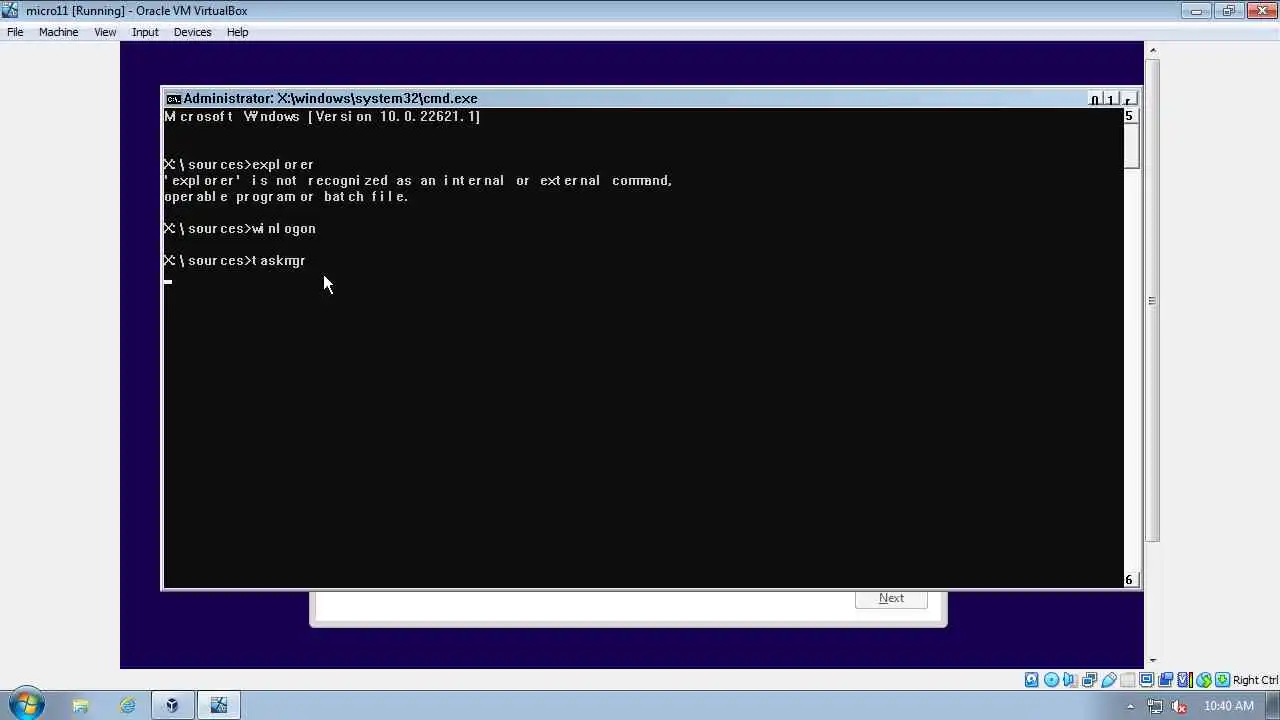Click the VM view scrollbar up arrow
The height and width of the screenshot is (720, 1280).
(x=1152, y=50)
